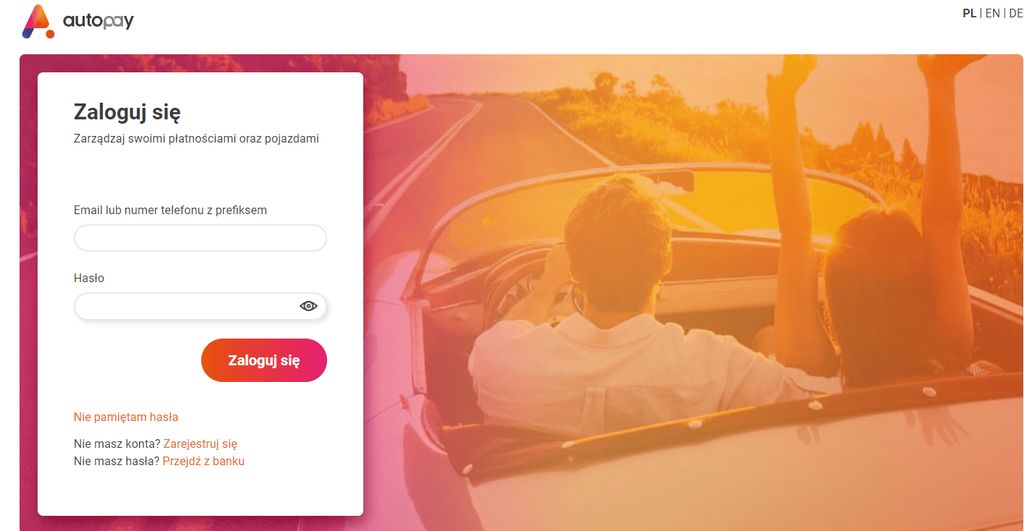1024x531 pixels.
Task: Click the Nie masz konta? text
Action: pyautogui.click(x=117, y=443)
